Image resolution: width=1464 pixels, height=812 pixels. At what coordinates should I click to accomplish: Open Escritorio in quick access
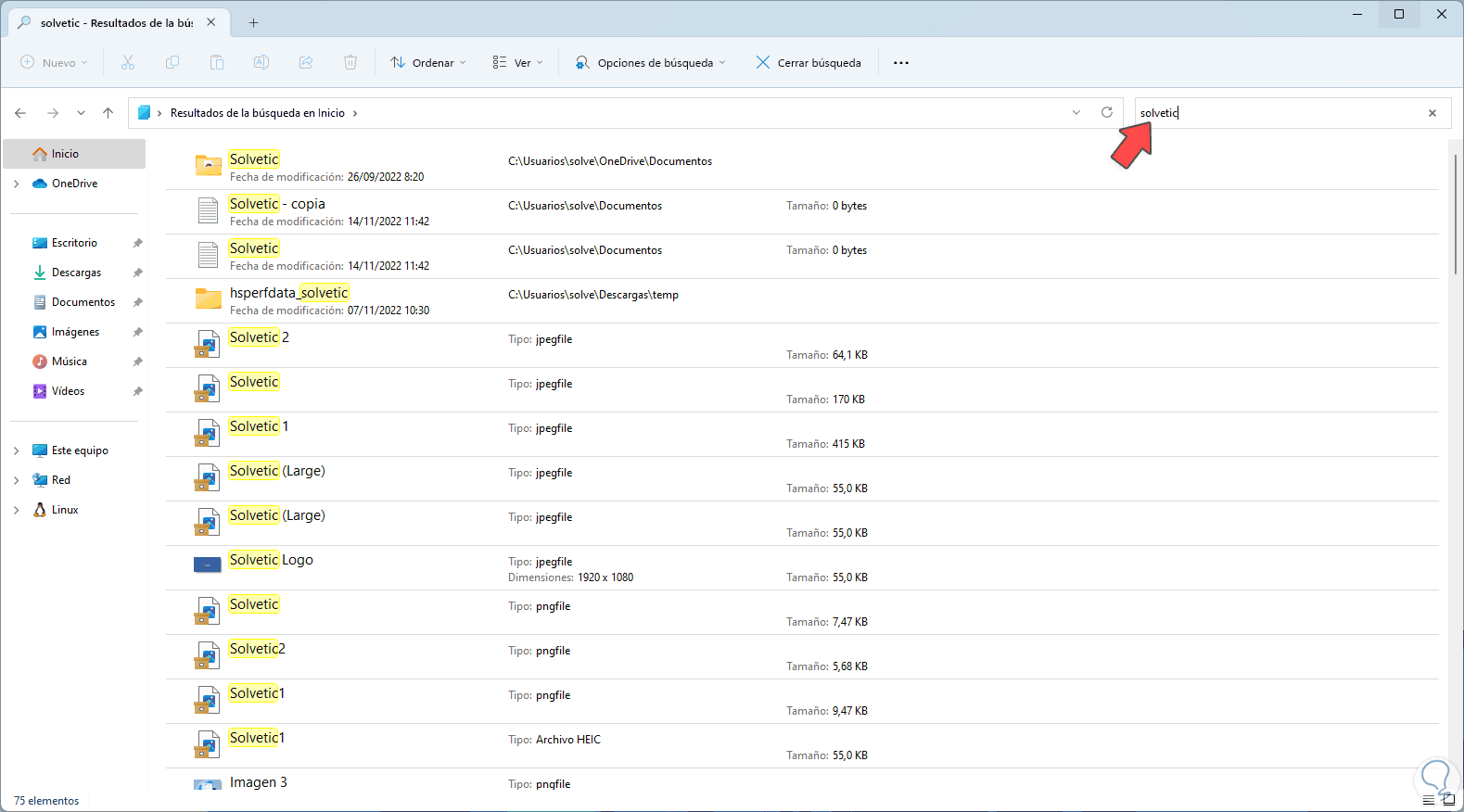pyautogui.click(x=74, y=243)
